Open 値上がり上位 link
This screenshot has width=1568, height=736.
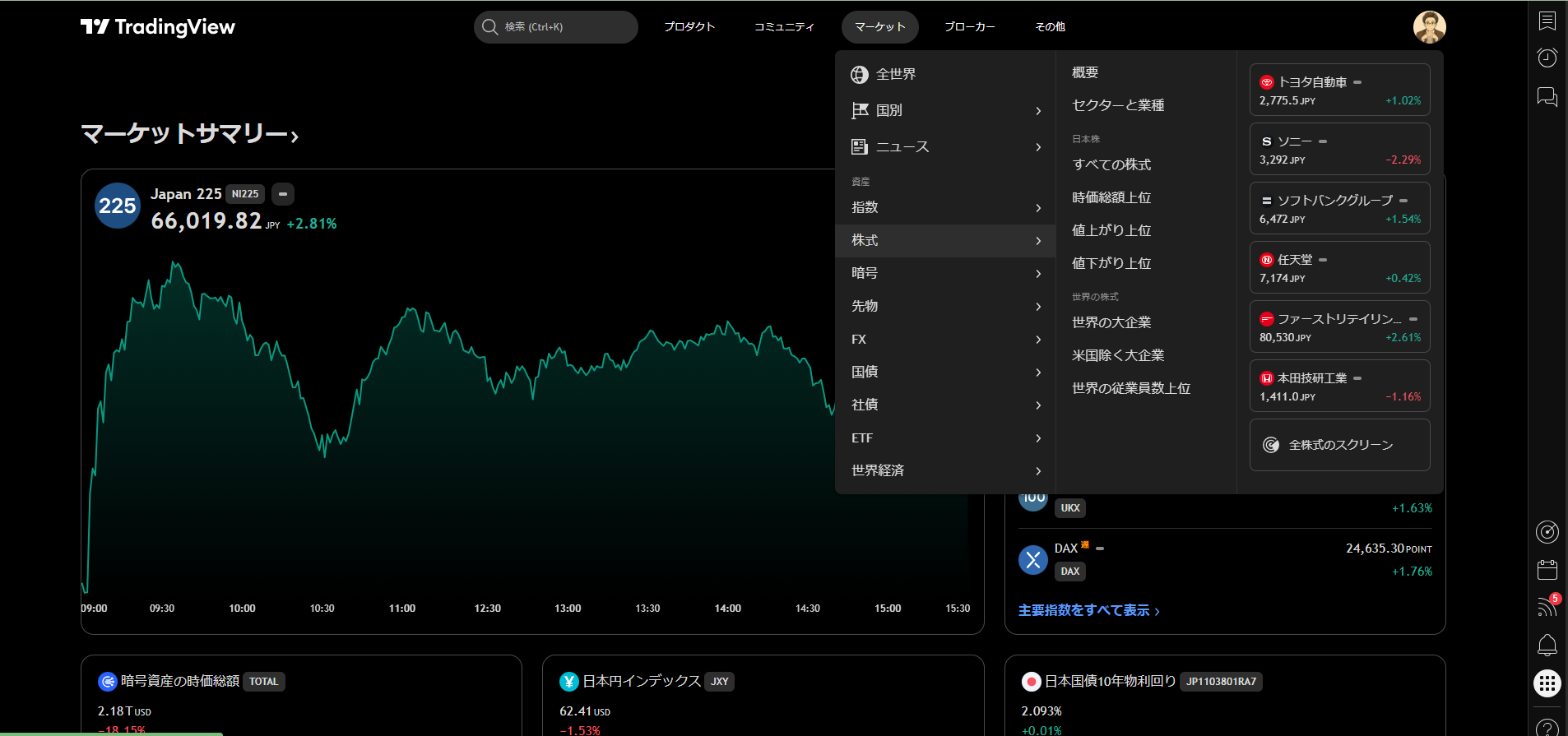pos(1111,230)
